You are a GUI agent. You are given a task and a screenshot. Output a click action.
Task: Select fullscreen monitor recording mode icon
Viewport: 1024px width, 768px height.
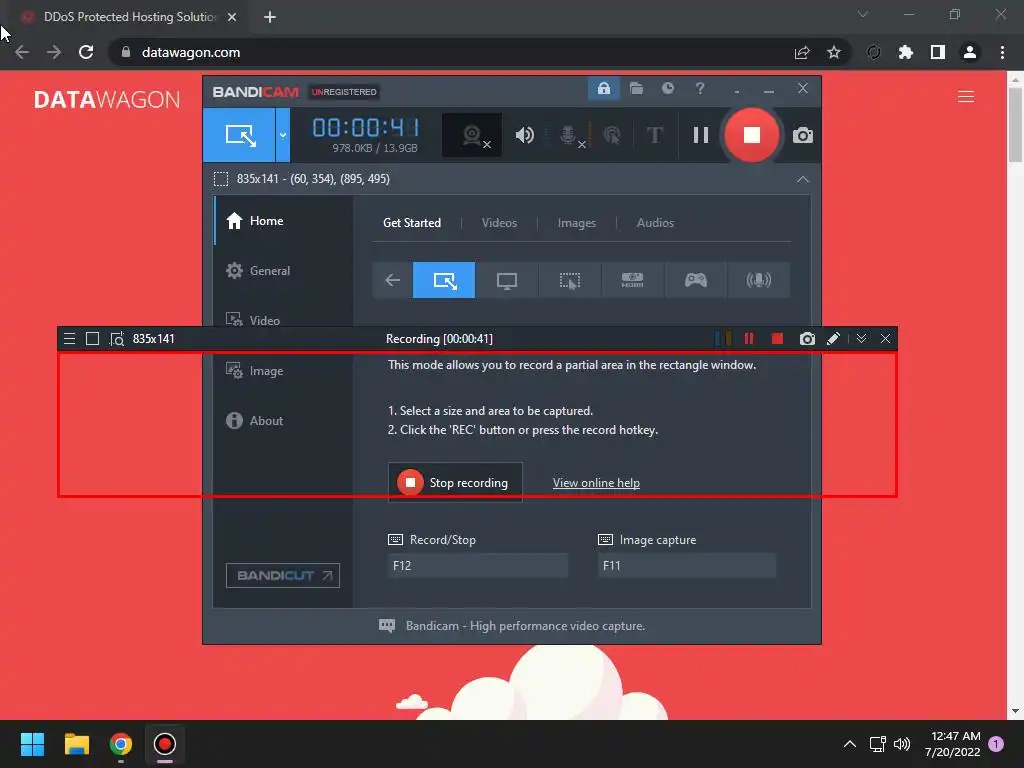pos(507,280)
